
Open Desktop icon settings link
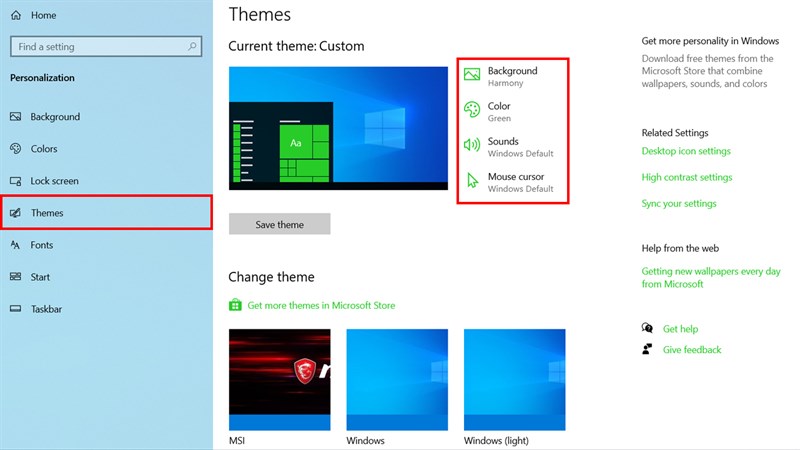click(686, 151)
